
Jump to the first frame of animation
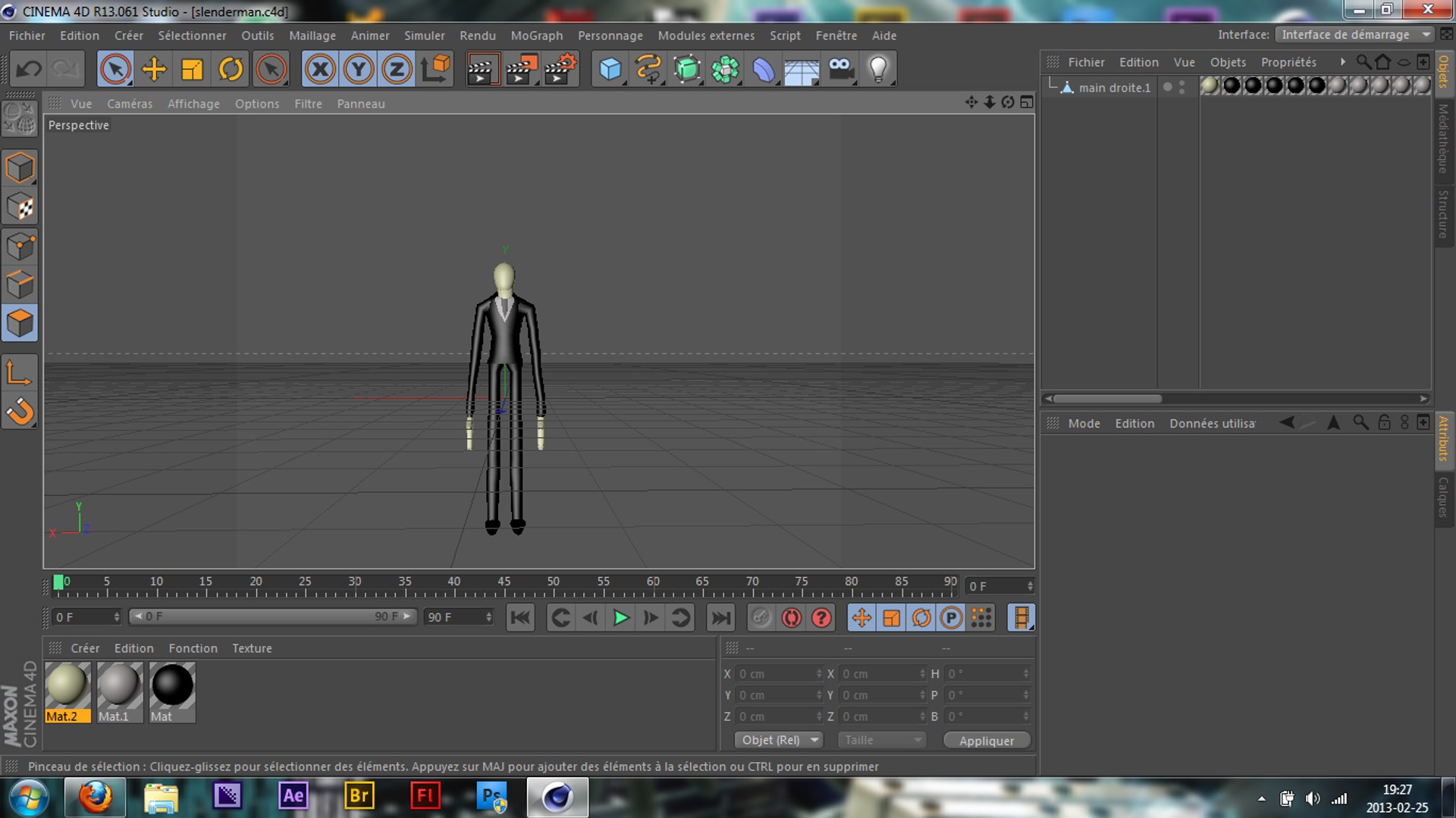520,618
